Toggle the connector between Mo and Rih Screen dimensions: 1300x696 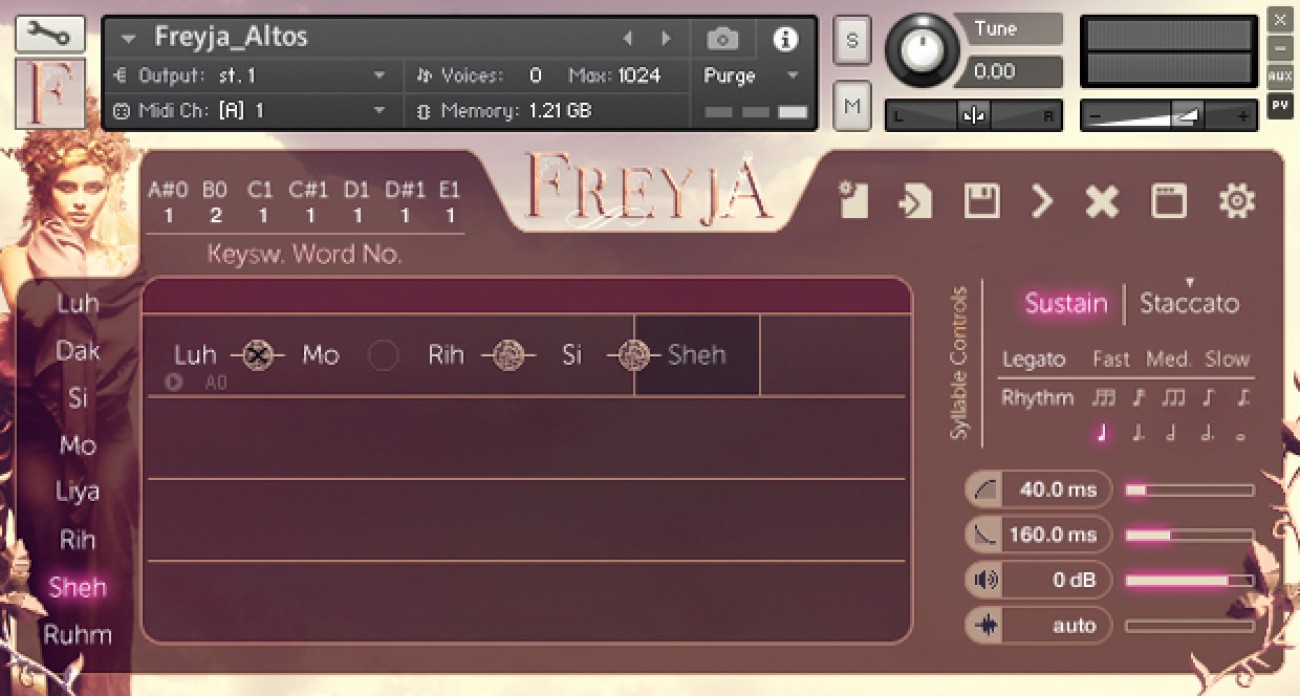[383, 356]
